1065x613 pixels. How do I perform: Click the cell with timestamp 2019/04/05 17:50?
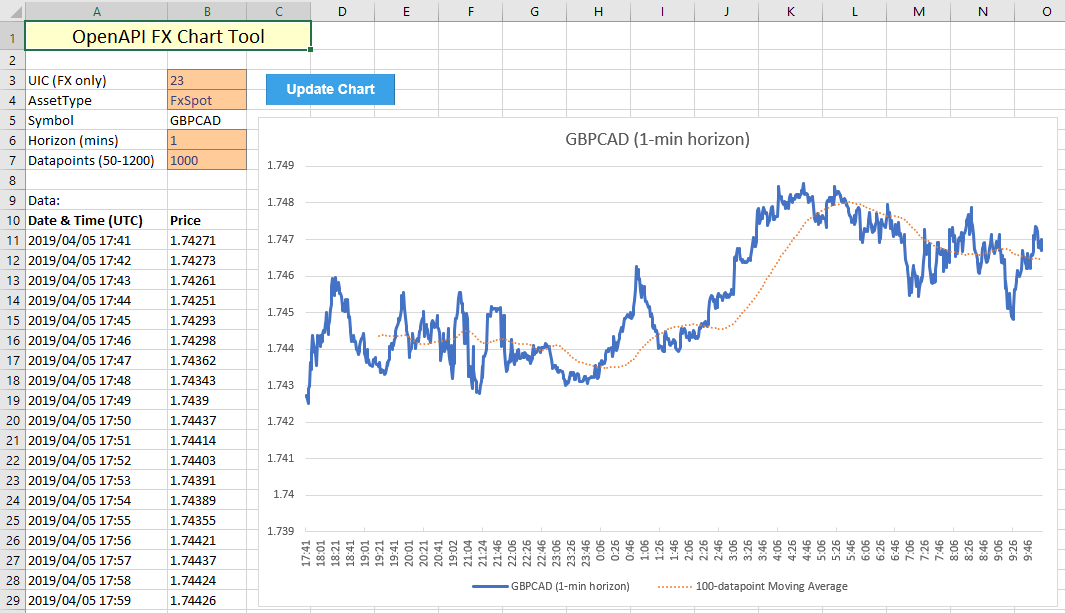point(96,420)
